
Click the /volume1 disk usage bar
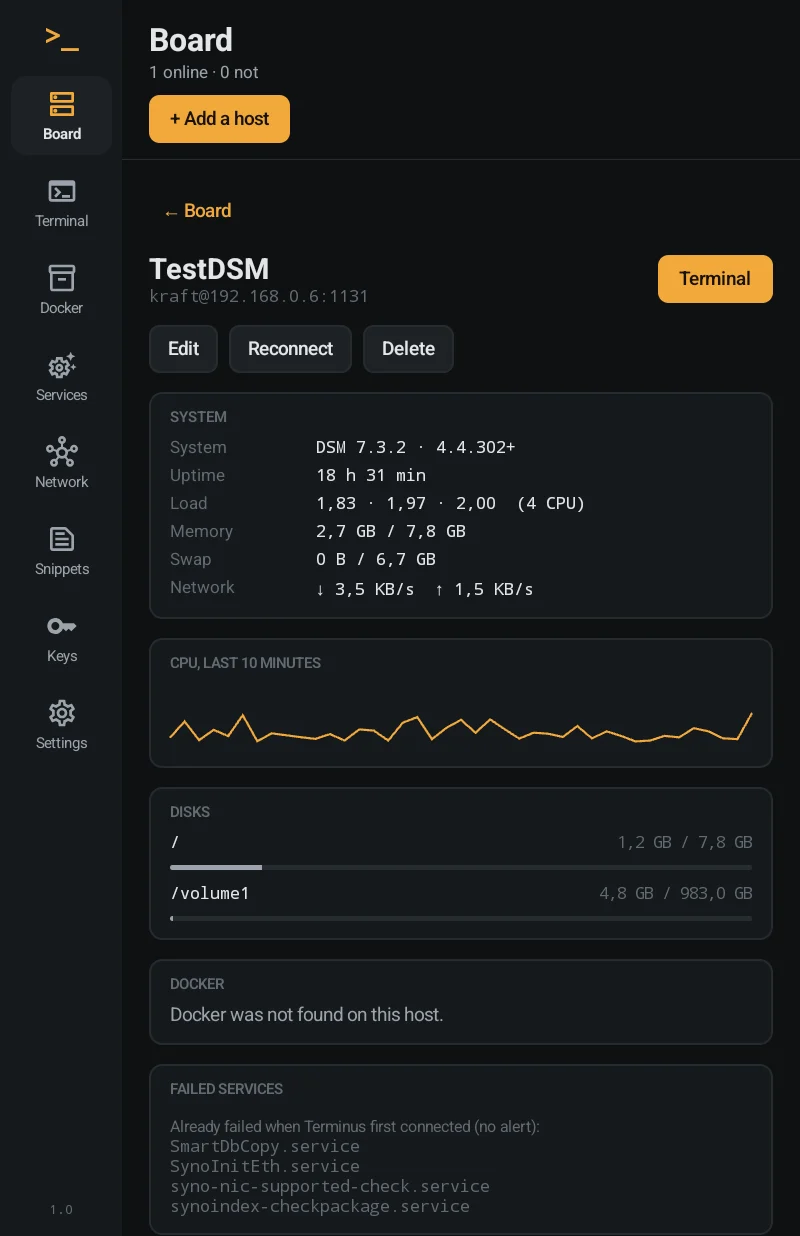(x=461, y=918)
